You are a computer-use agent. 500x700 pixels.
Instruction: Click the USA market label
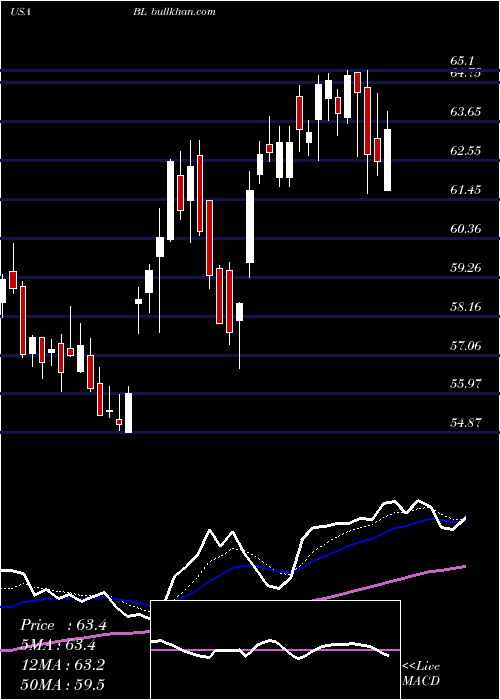[20, 11]
